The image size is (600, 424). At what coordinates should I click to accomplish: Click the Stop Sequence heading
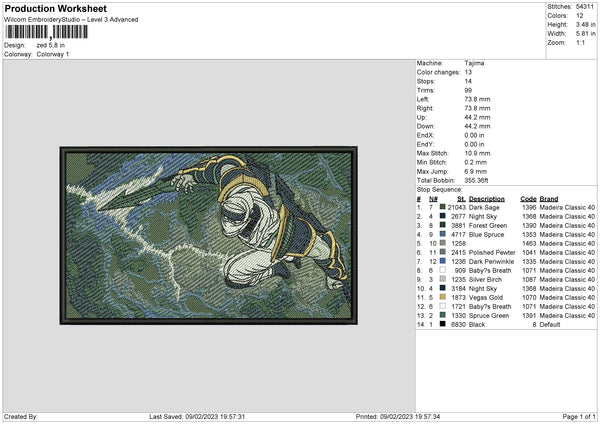[x=439, y=187]
